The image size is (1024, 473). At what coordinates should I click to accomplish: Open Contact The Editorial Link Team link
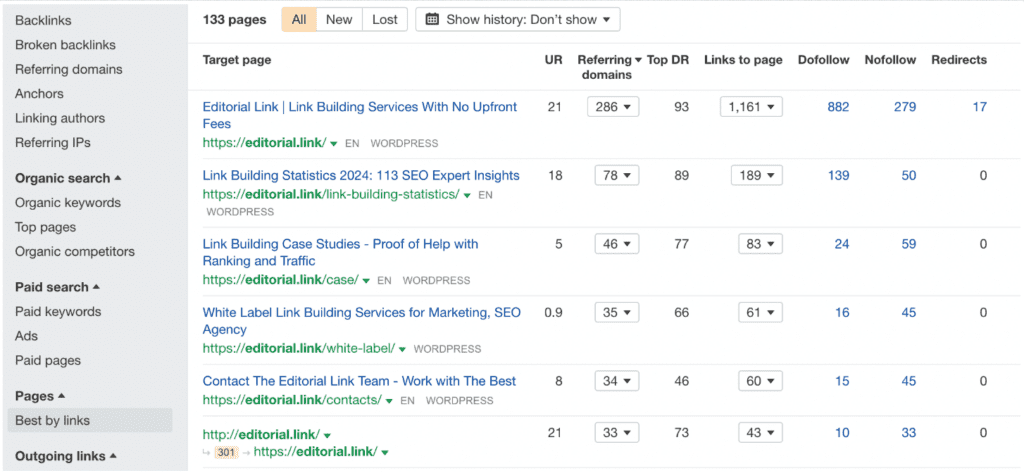(359, 381)
